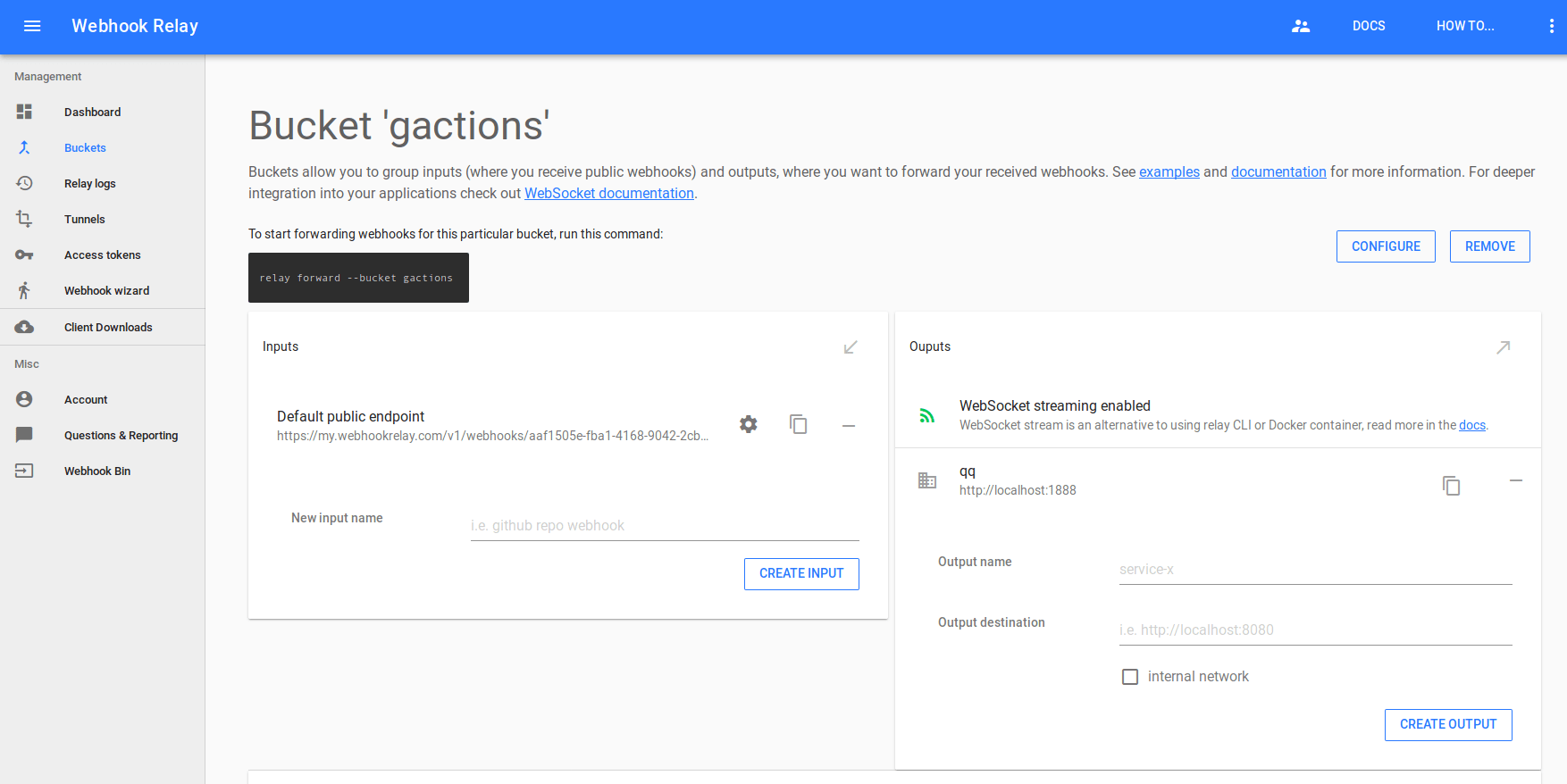Click the CREATE OUTPUT button
This screenshot has height=784, width=1567.
(x=1448, y=724)
